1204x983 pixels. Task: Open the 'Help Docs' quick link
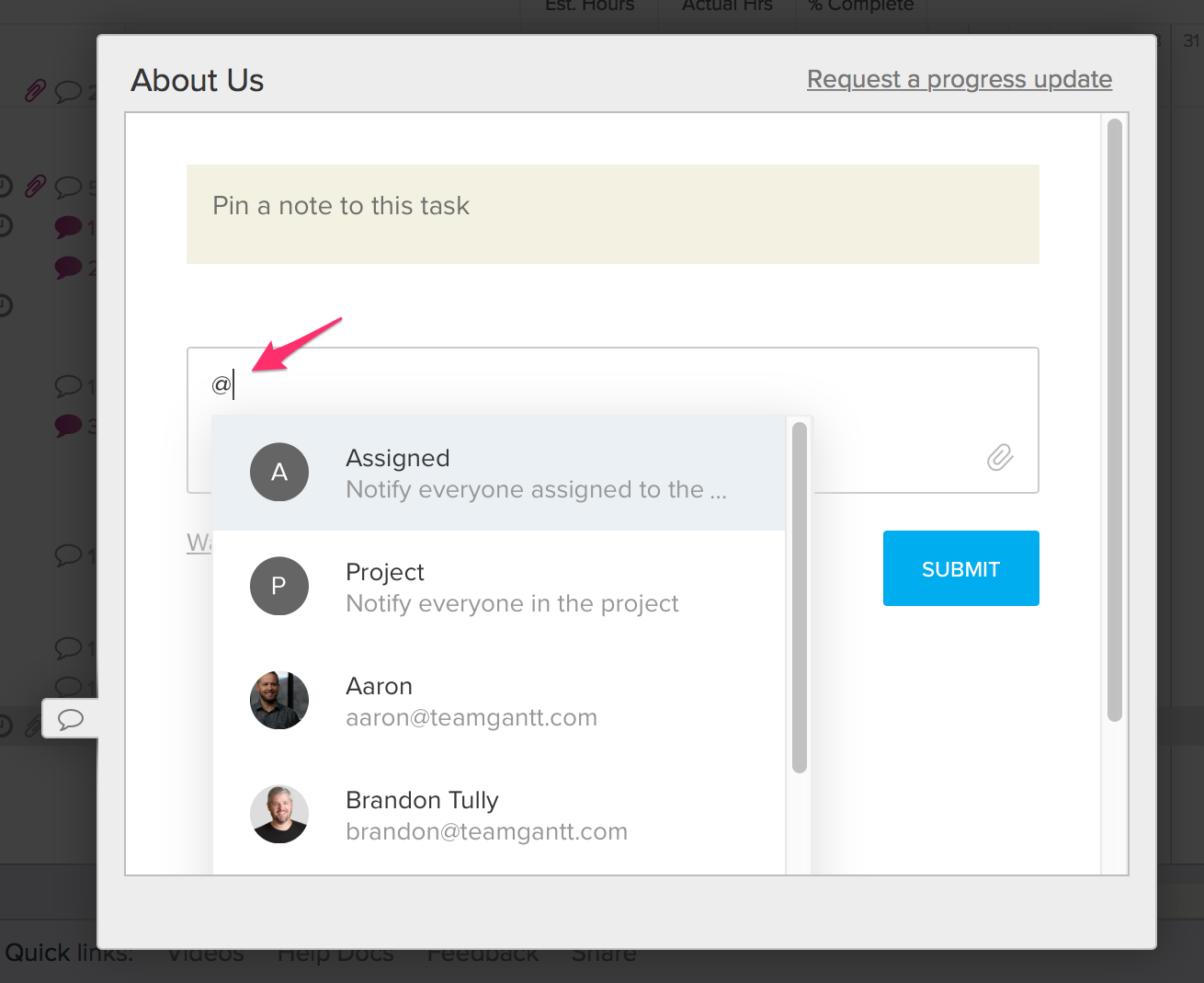tap(335, 954)
